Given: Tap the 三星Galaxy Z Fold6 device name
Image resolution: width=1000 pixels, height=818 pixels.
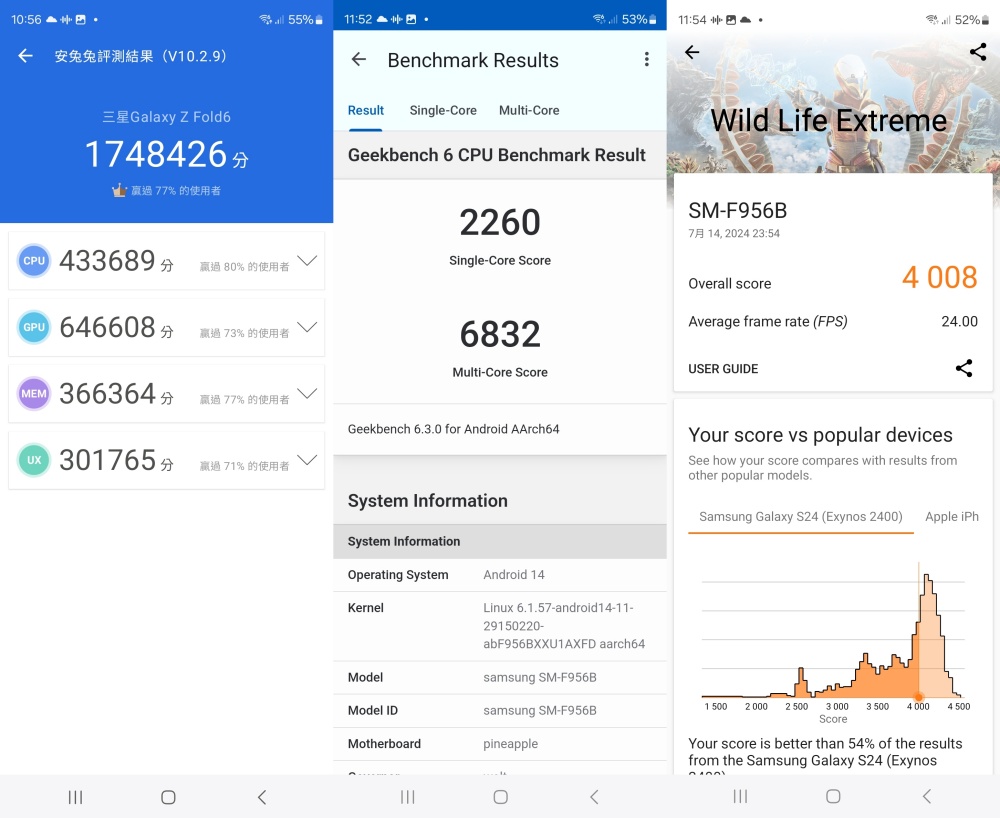Looking at the screenshot, I should coord(166,117).
